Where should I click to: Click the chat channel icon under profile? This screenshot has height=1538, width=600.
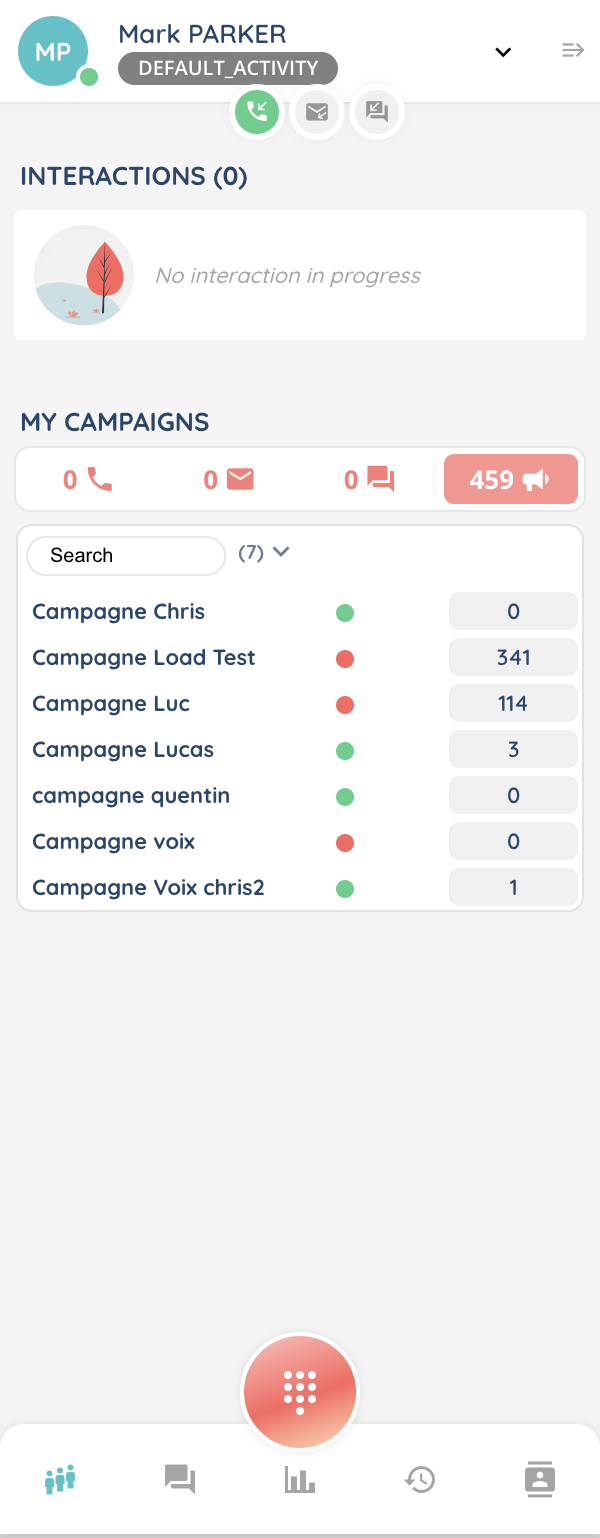pyautogui.click(x=377, y=112)
